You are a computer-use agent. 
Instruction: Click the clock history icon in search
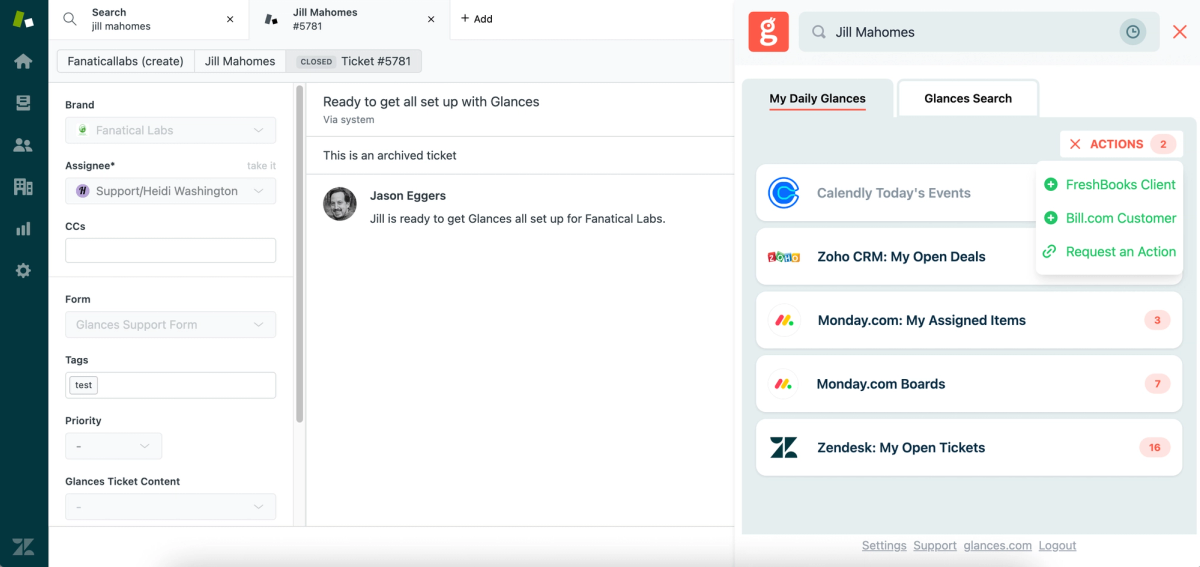tap(1132, 32)
